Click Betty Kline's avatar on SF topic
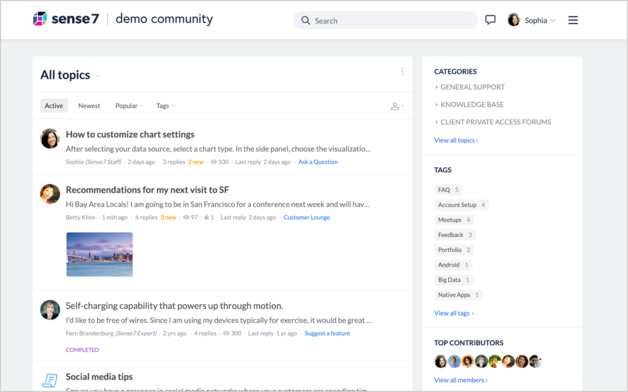Viewport: 628px width, 392px height. point(50,194)
